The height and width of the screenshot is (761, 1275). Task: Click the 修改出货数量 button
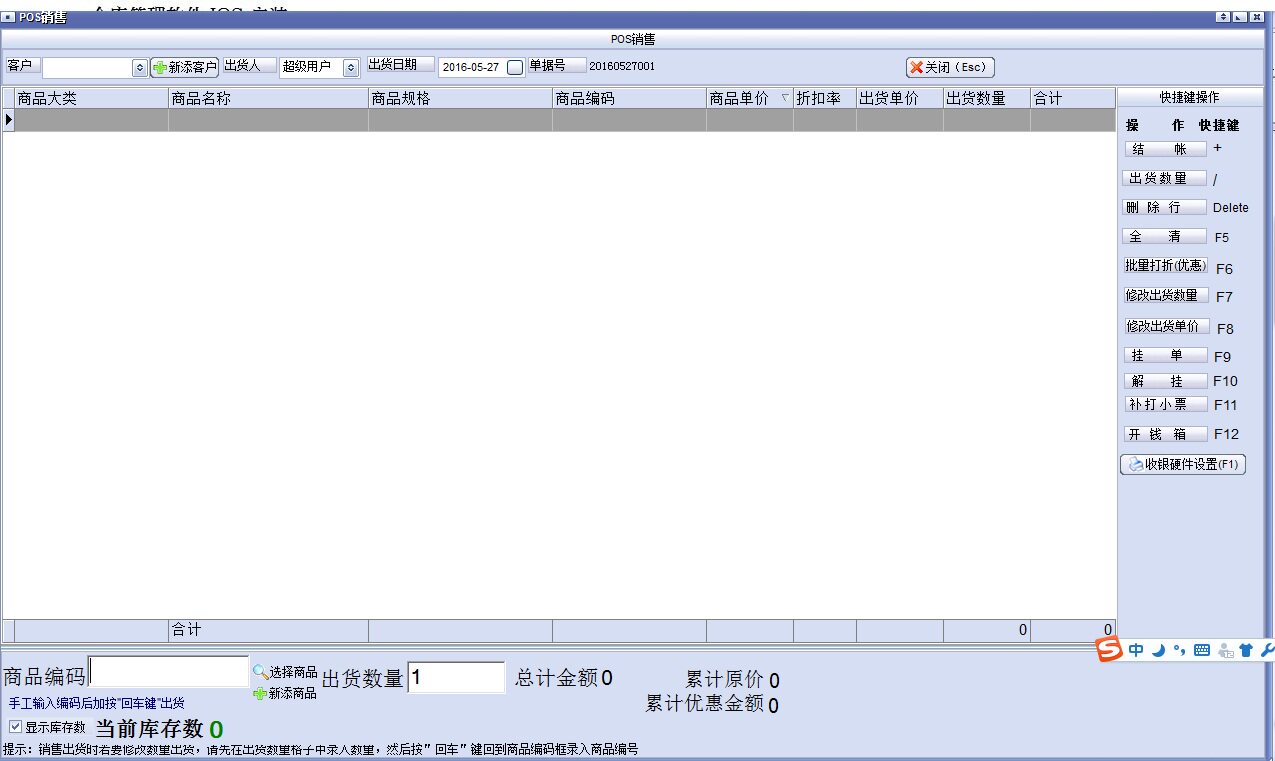[x=1166, y=296]
